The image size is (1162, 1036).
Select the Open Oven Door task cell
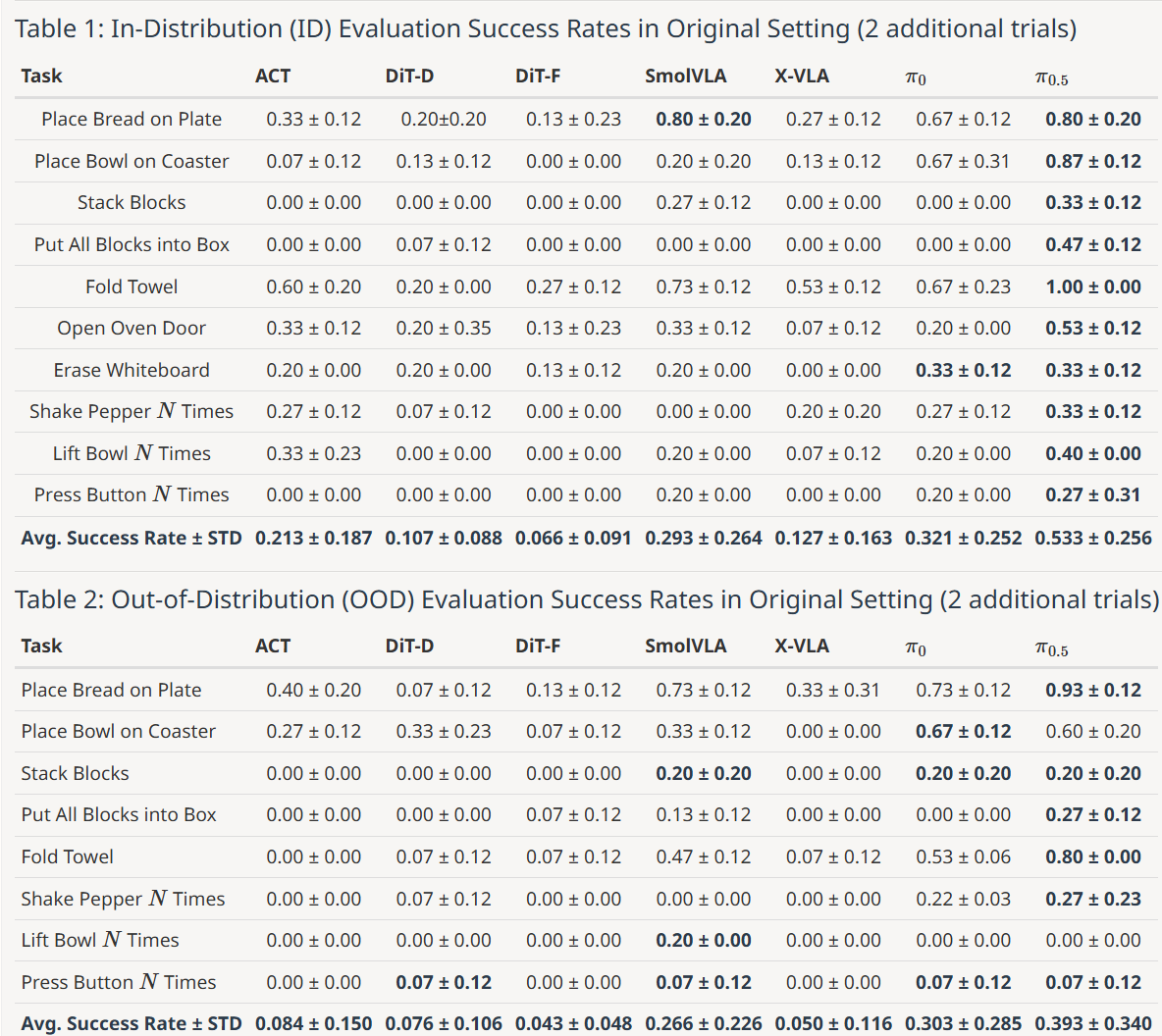[132, 329]
